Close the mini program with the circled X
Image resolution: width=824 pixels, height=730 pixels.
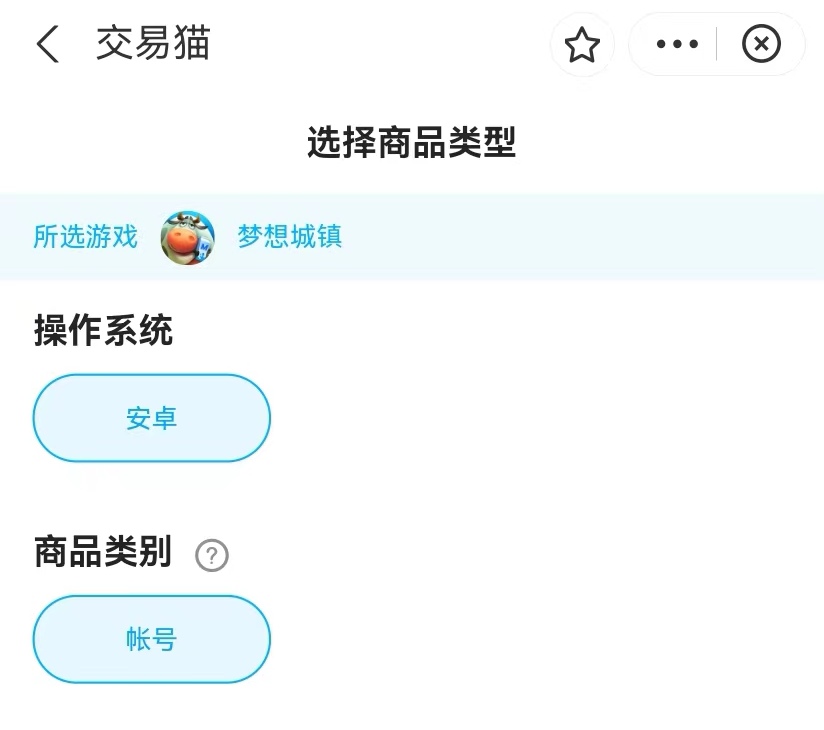tap(761, 45)
